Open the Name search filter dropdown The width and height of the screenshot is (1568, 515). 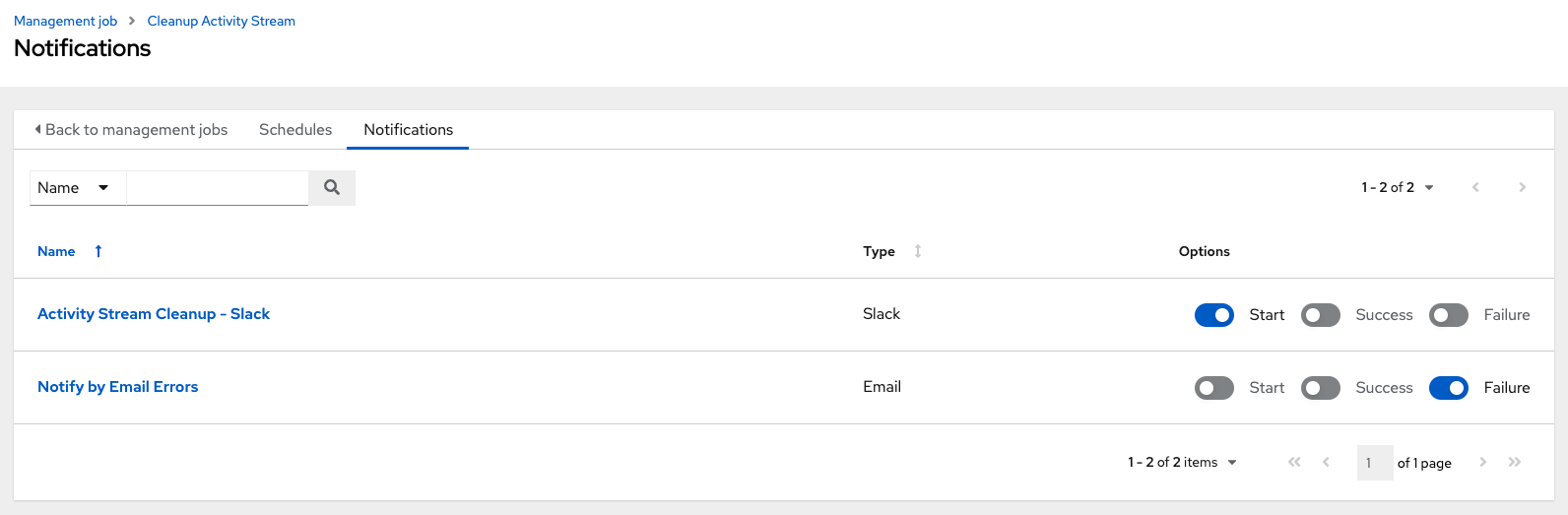coord(78,187)
